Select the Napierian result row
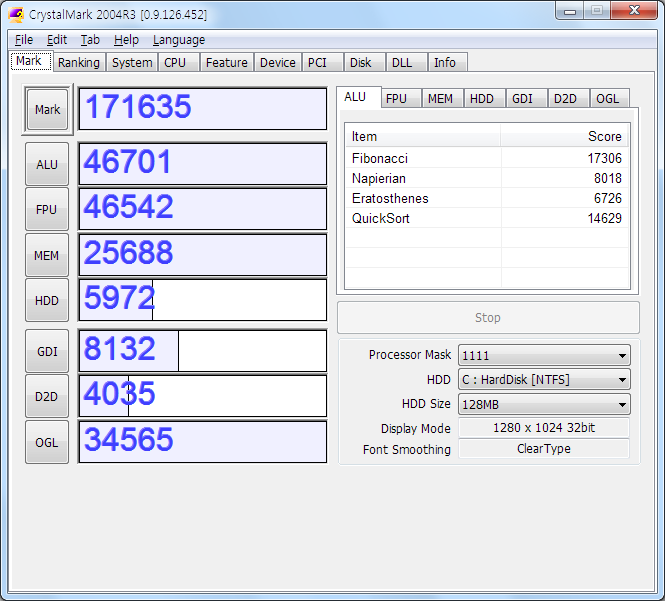This screenshot has width=665, height=601. [x=487, y=178]
